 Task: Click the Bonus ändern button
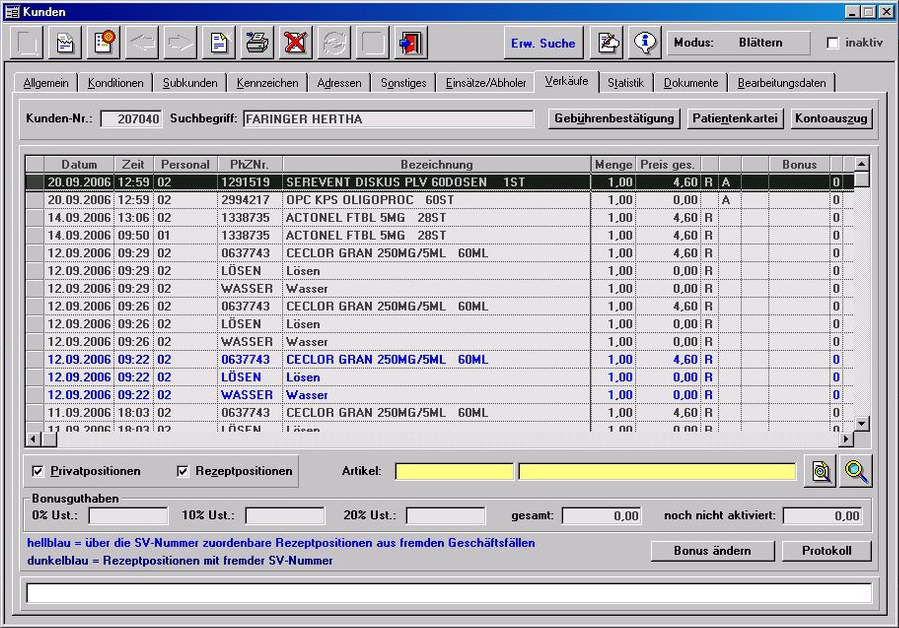pos(711,551)
